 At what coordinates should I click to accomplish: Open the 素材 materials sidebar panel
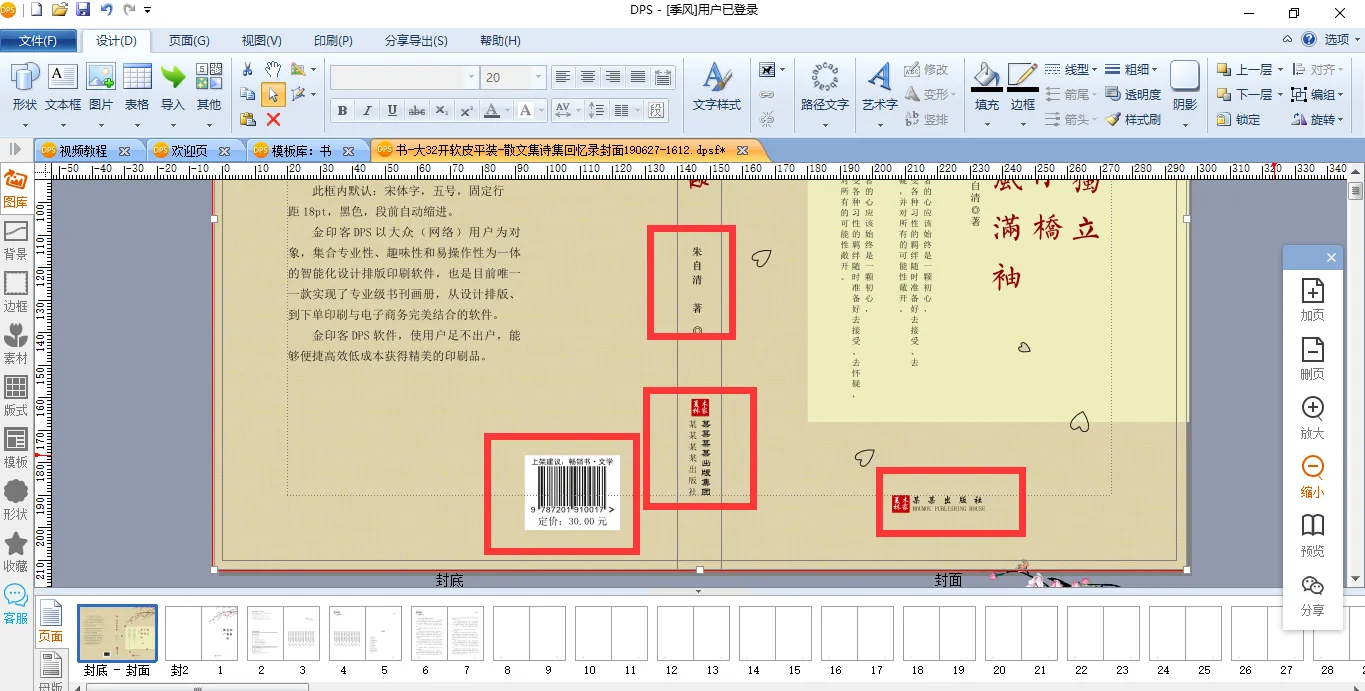coord(16,342)
